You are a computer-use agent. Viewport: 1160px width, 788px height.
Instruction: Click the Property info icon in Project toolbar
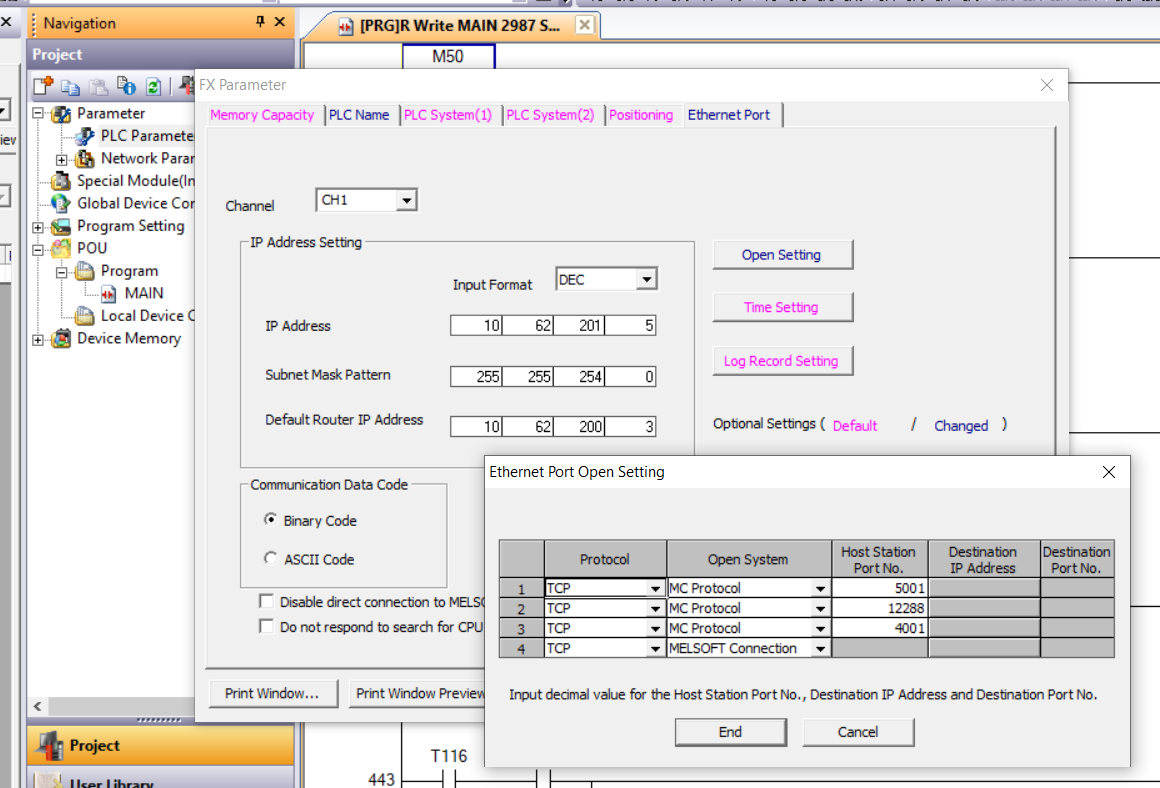pyautogui.click(x=126, y=86)
